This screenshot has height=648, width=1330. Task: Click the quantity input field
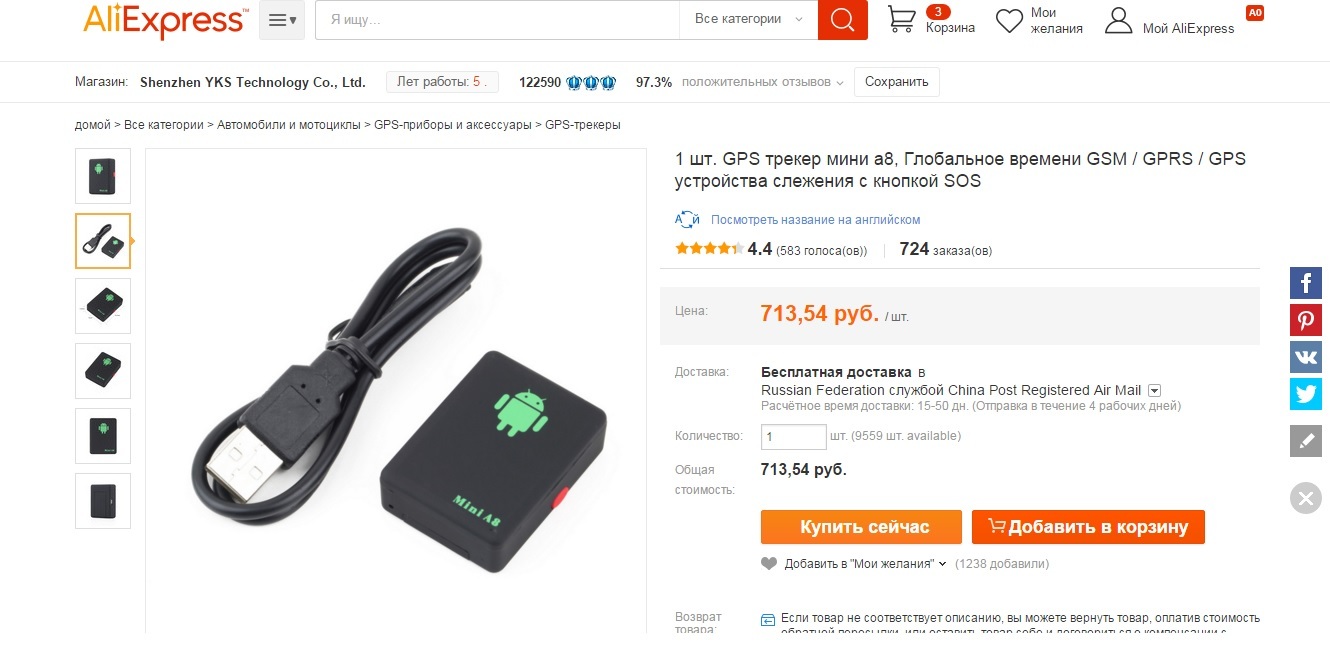pyautogui.click(x=794, y=437)
